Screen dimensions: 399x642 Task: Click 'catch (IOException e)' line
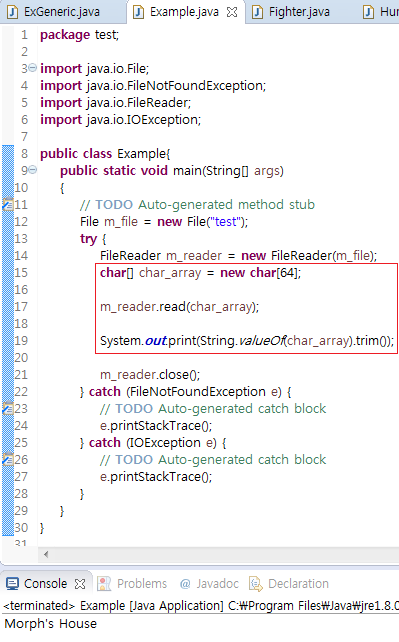click(x=153, y=443)
